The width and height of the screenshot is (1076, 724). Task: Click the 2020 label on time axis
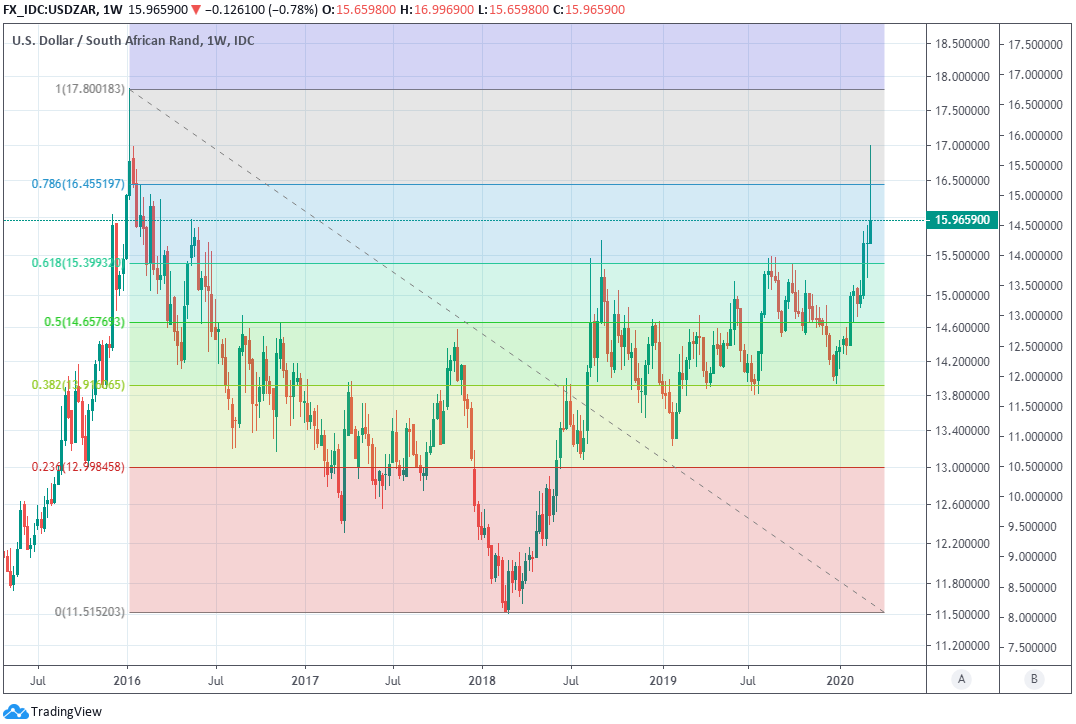[840, 679]
